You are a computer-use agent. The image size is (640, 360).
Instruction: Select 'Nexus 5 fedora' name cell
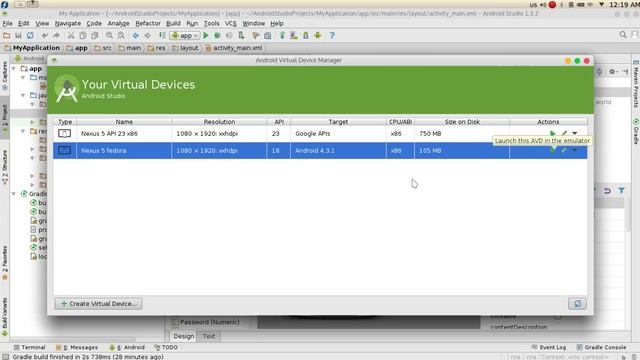coord(124,151)
